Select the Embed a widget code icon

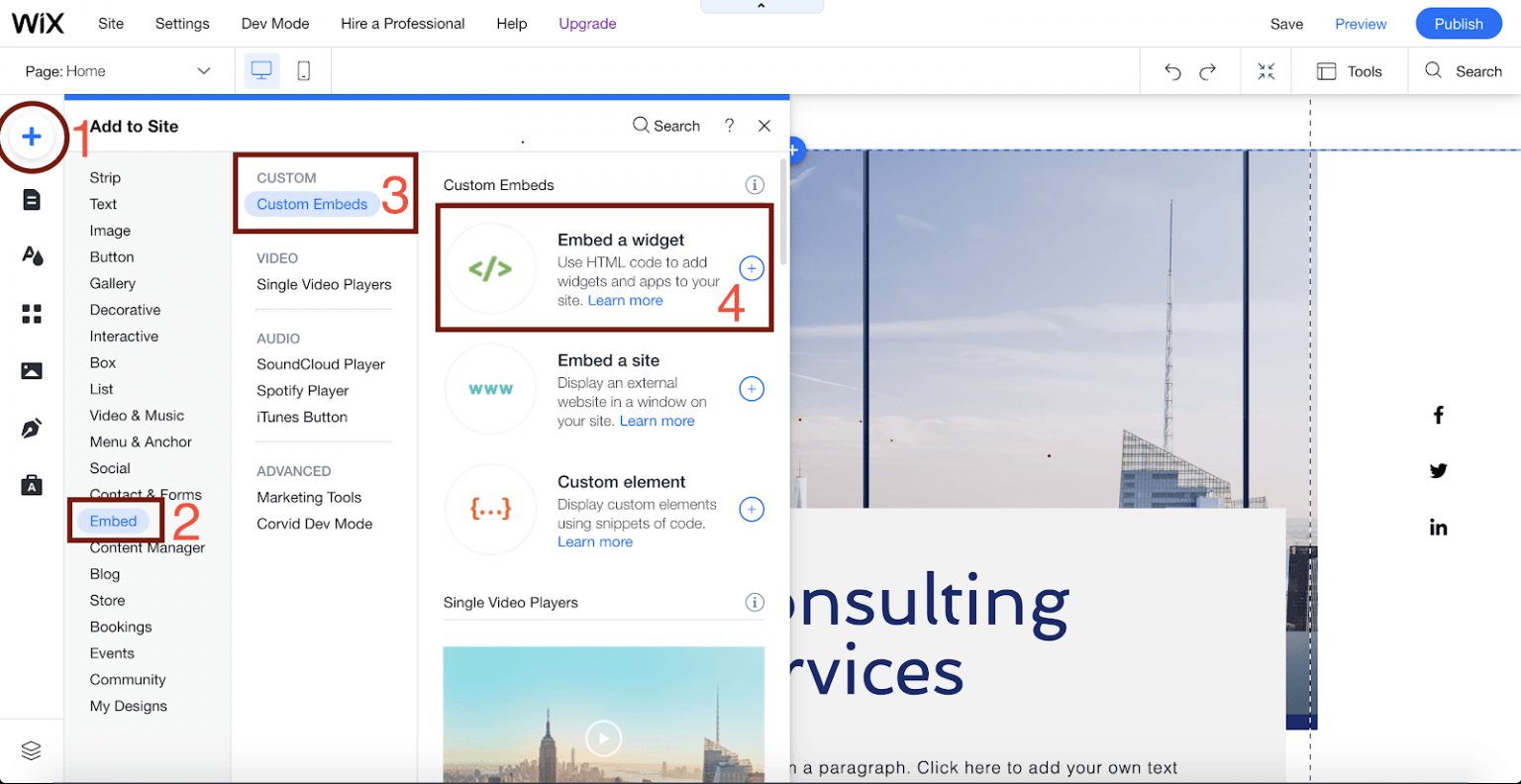491,268
